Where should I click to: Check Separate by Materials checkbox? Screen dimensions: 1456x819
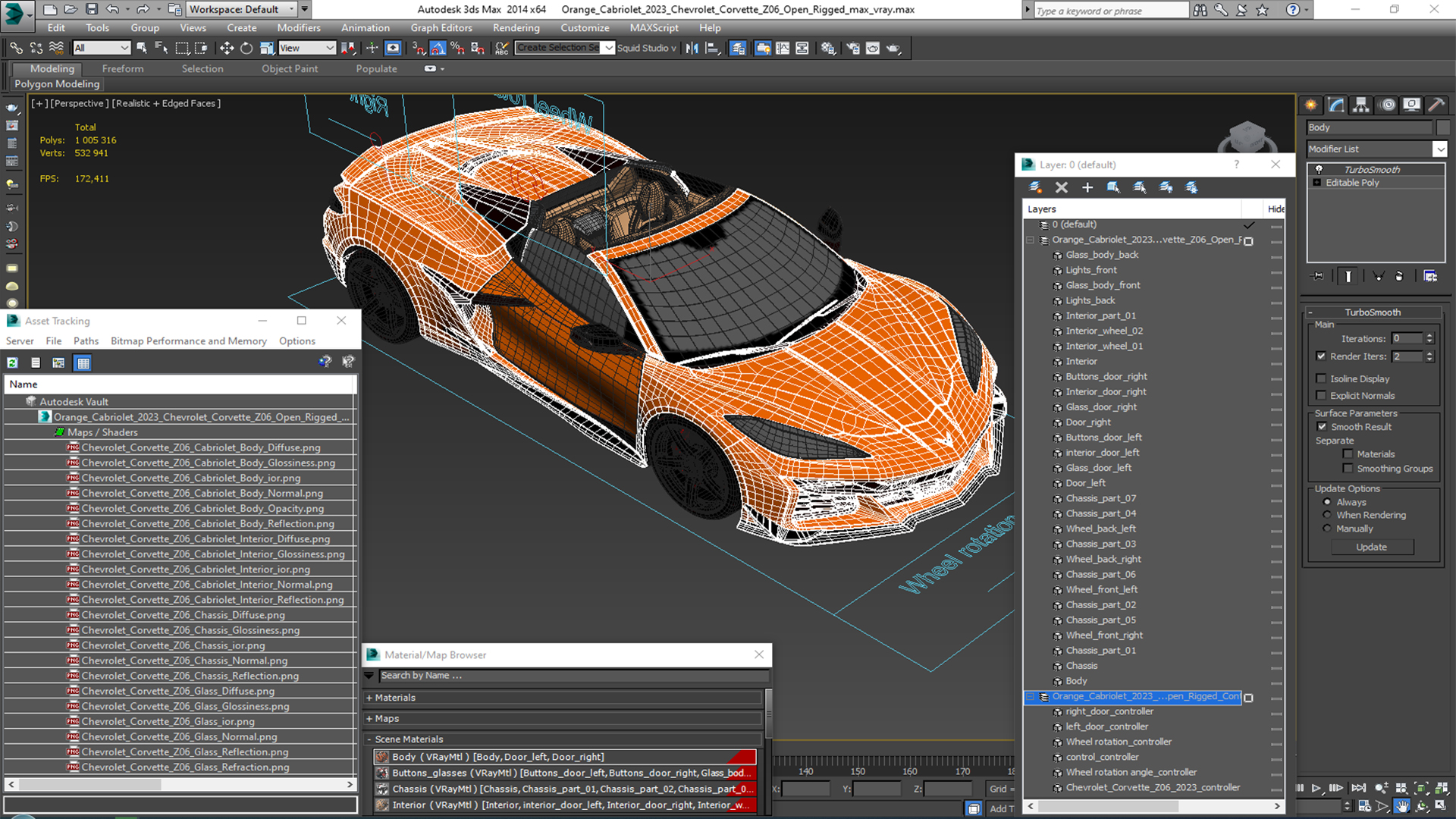[x=1348, y=454]
